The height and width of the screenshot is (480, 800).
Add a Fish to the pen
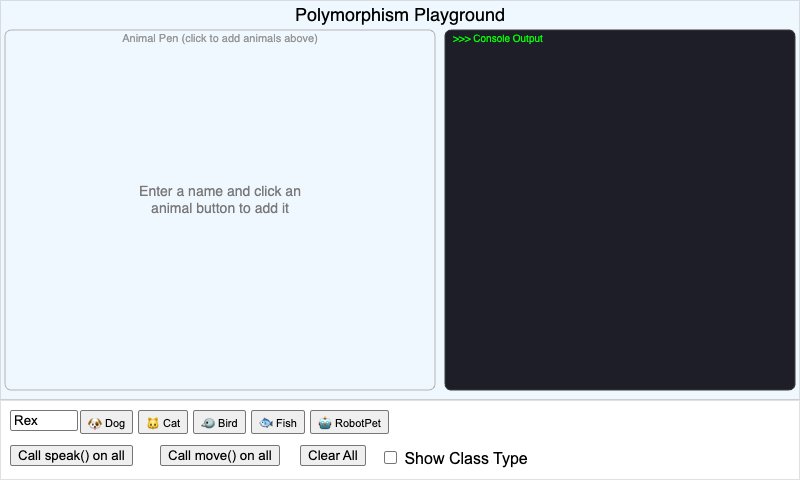(x=278, y=422)
